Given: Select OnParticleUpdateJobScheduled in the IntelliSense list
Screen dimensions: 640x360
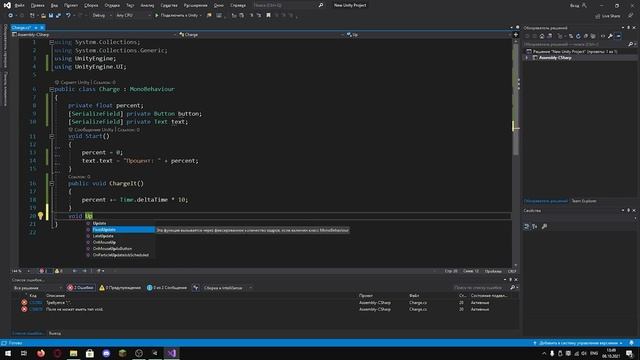Looking at the screenshot, I should (x=120, y=255).
